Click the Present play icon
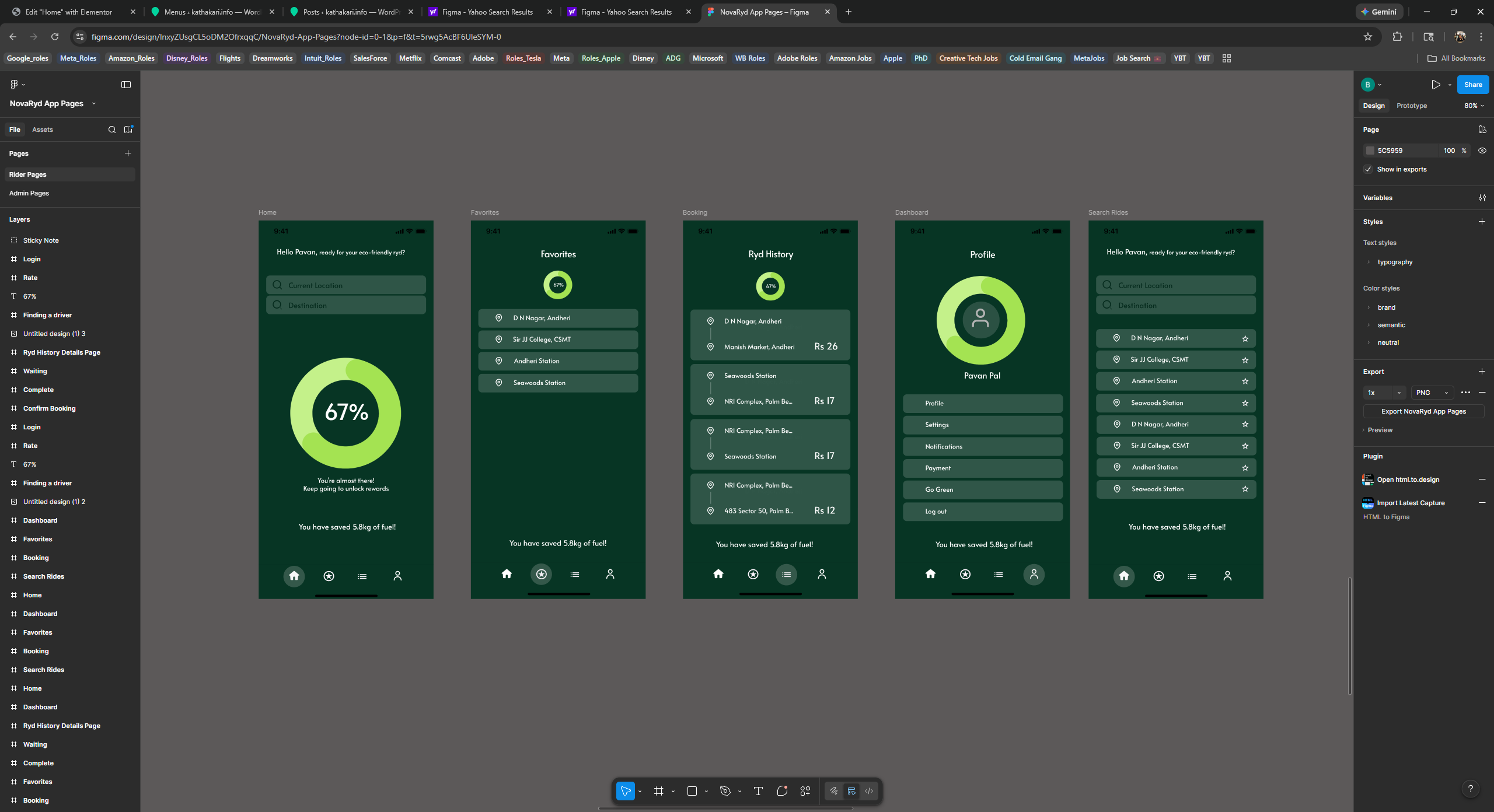 (x=1436, y=85)
